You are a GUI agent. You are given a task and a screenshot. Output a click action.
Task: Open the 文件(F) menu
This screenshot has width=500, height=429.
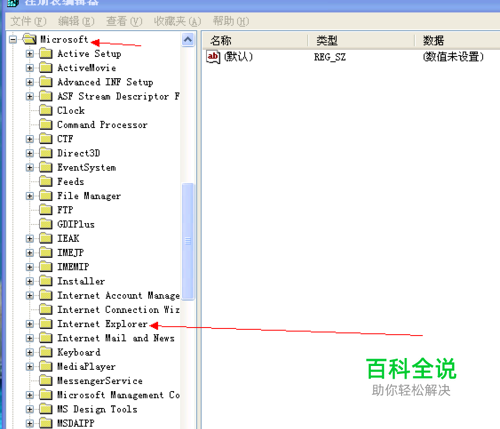click(28, 22)
